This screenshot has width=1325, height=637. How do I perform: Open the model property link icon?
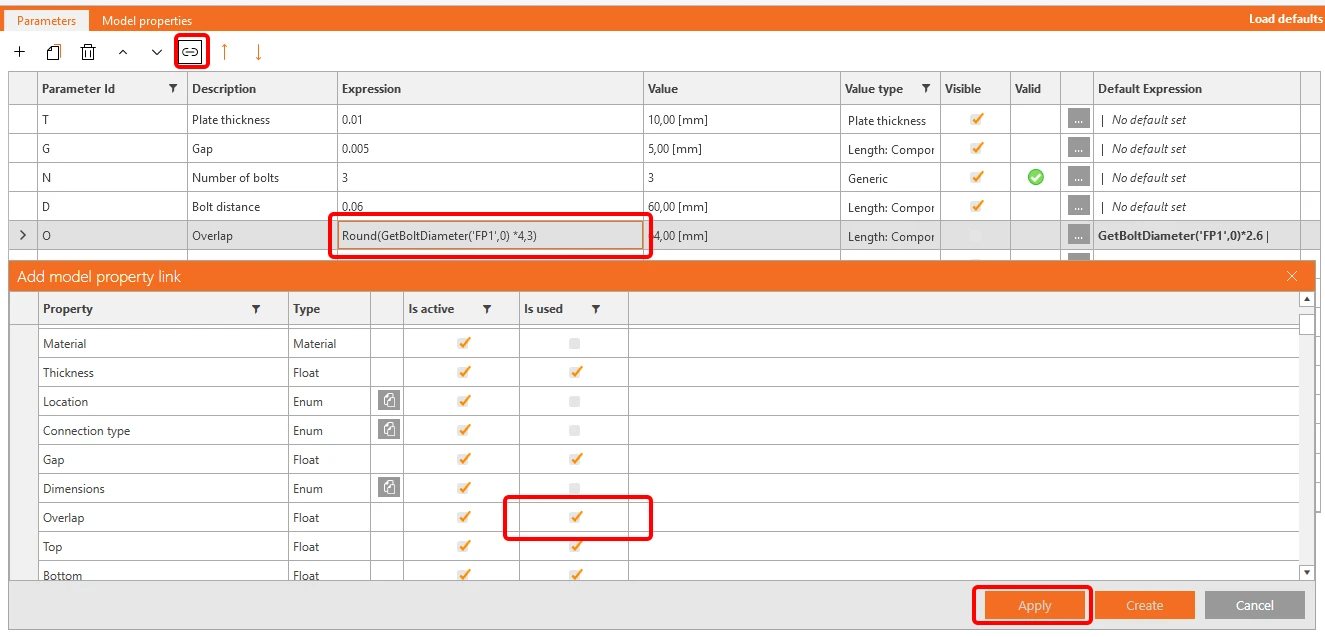190,52
